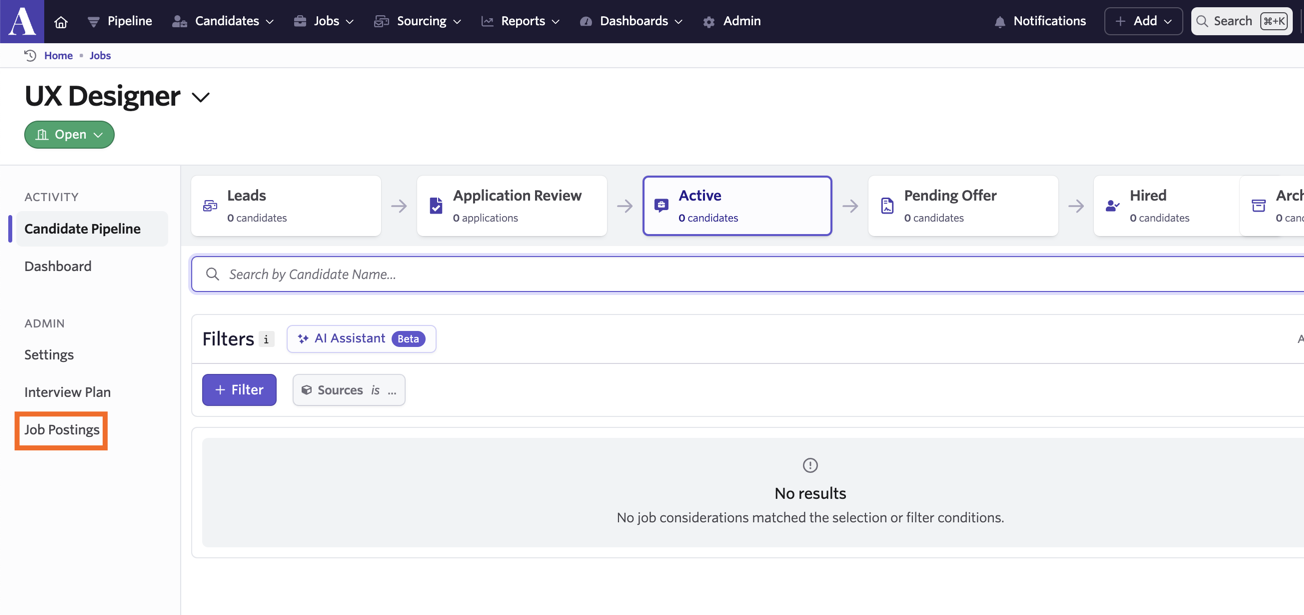Expand the Candidates menu

click(223, 21)
